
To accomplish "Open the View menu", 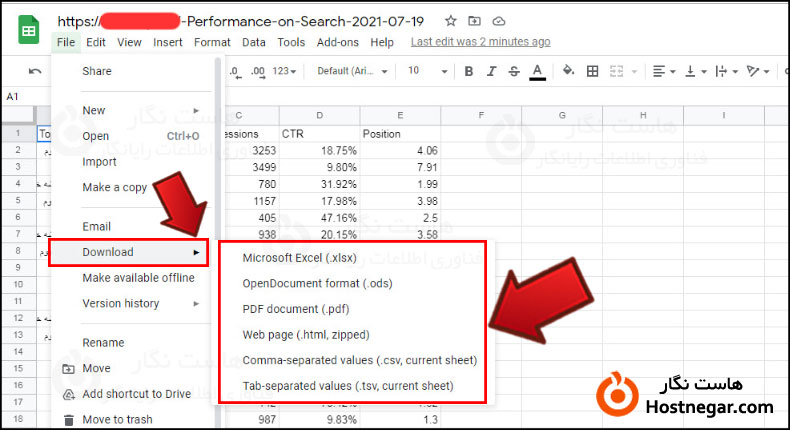I will [129, 42].
